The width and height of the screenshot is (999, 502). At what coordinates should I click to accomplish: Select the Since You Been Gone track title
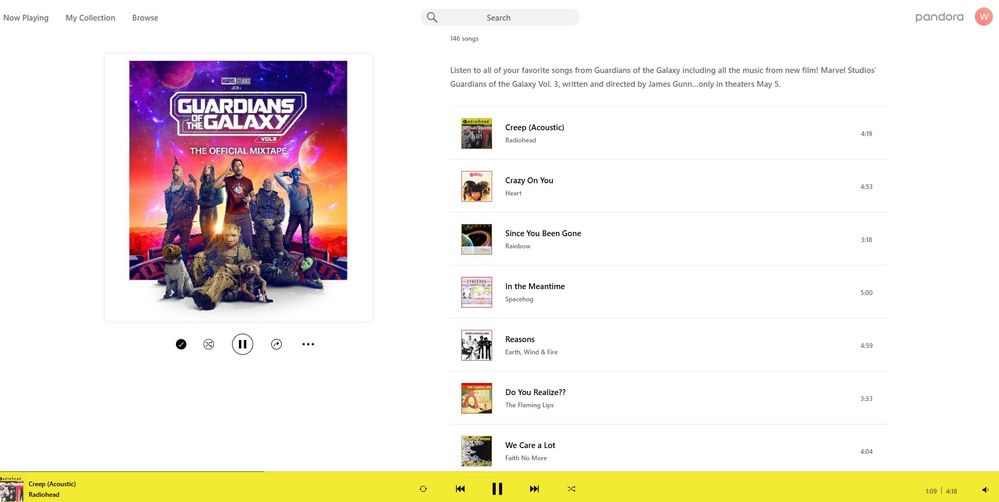543,233
